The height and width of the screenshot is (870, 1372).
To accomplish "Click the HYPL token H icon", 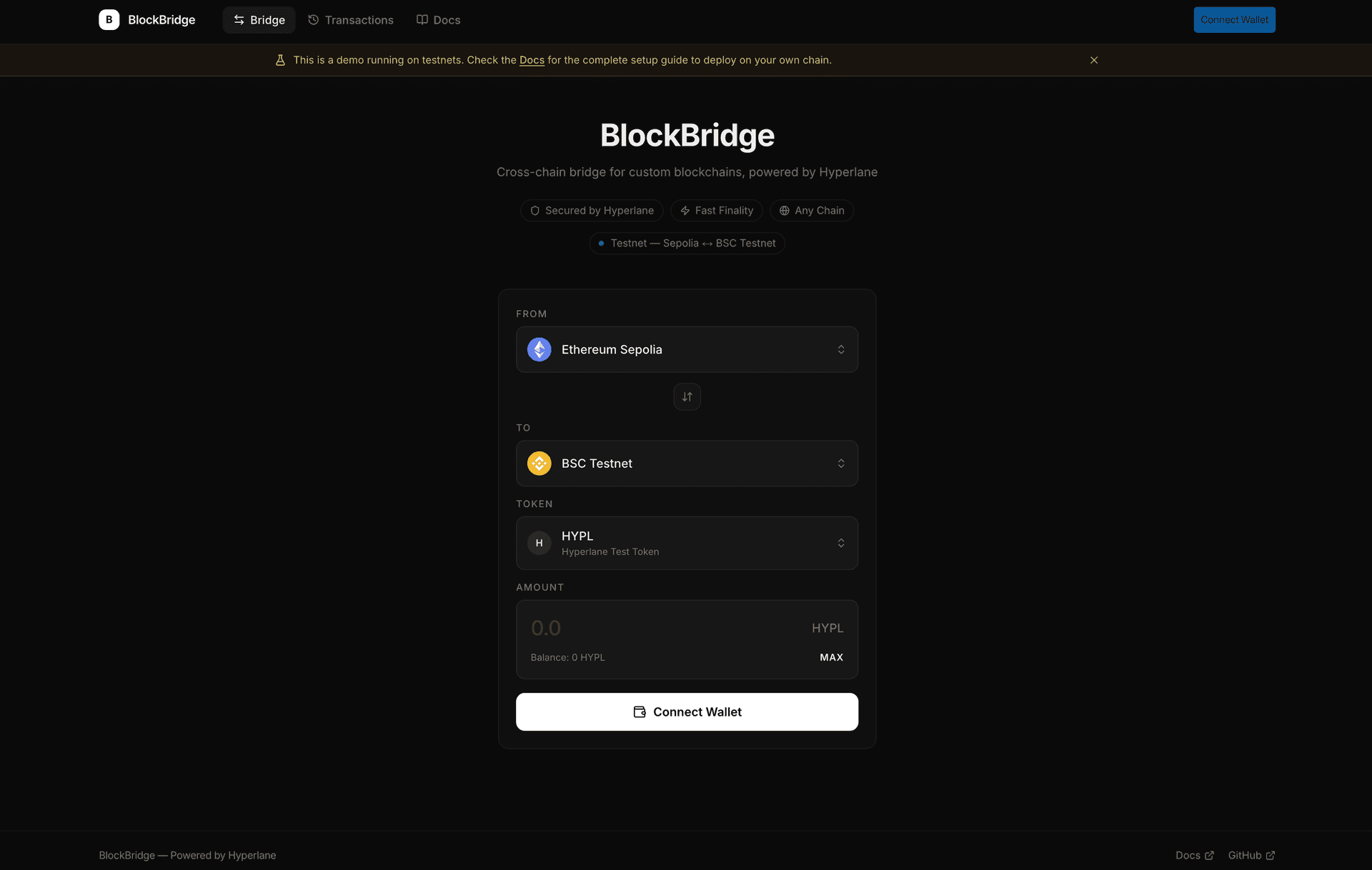I will pyautogui.click(x=539, y=544).
